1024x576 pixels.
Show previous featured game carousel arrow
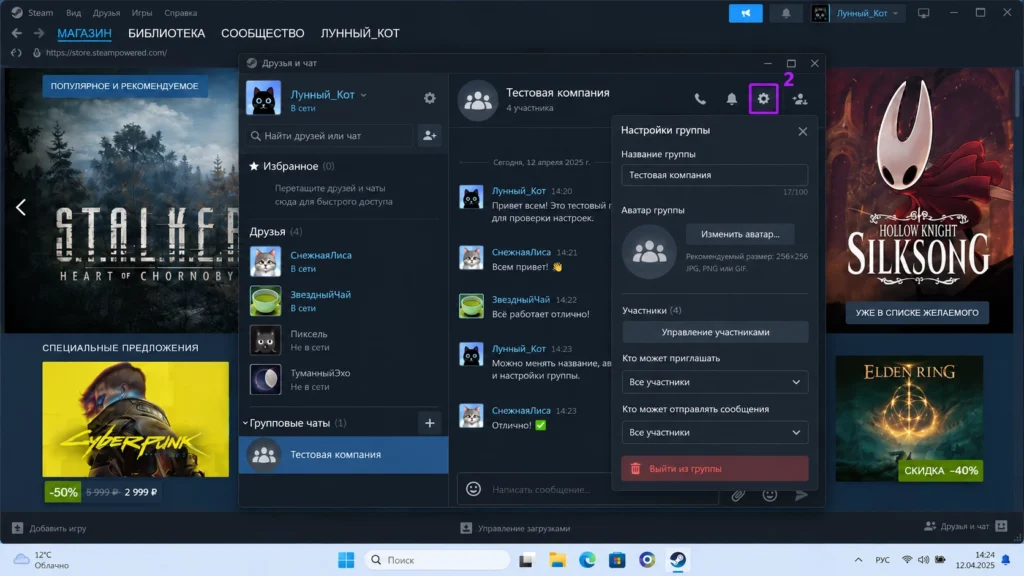(21, 208)
